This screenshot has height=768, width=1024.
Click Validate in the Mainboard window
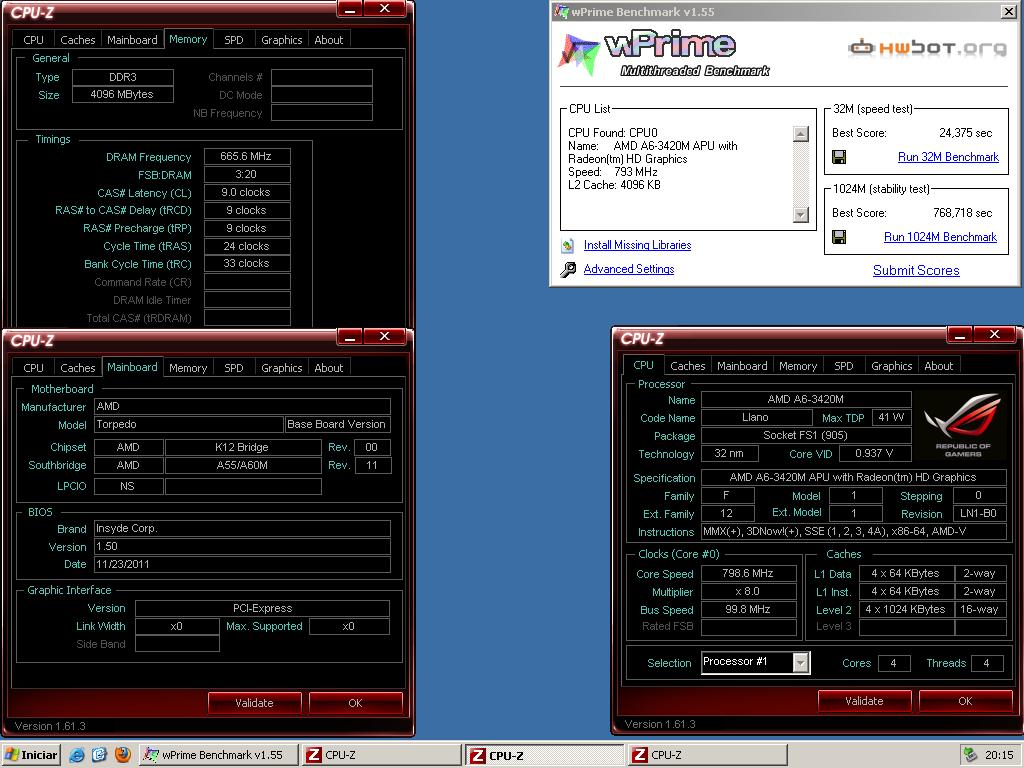(254, 703)
